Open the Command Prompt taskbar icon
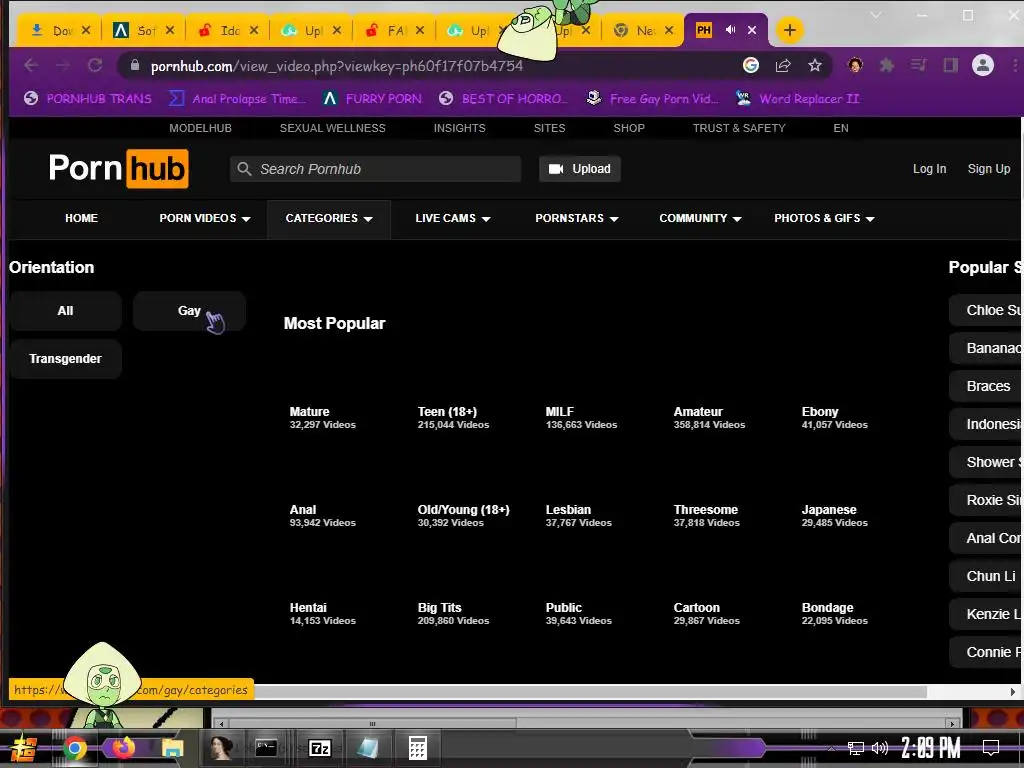The image size is (1024, 768). (x=266, y=748)
